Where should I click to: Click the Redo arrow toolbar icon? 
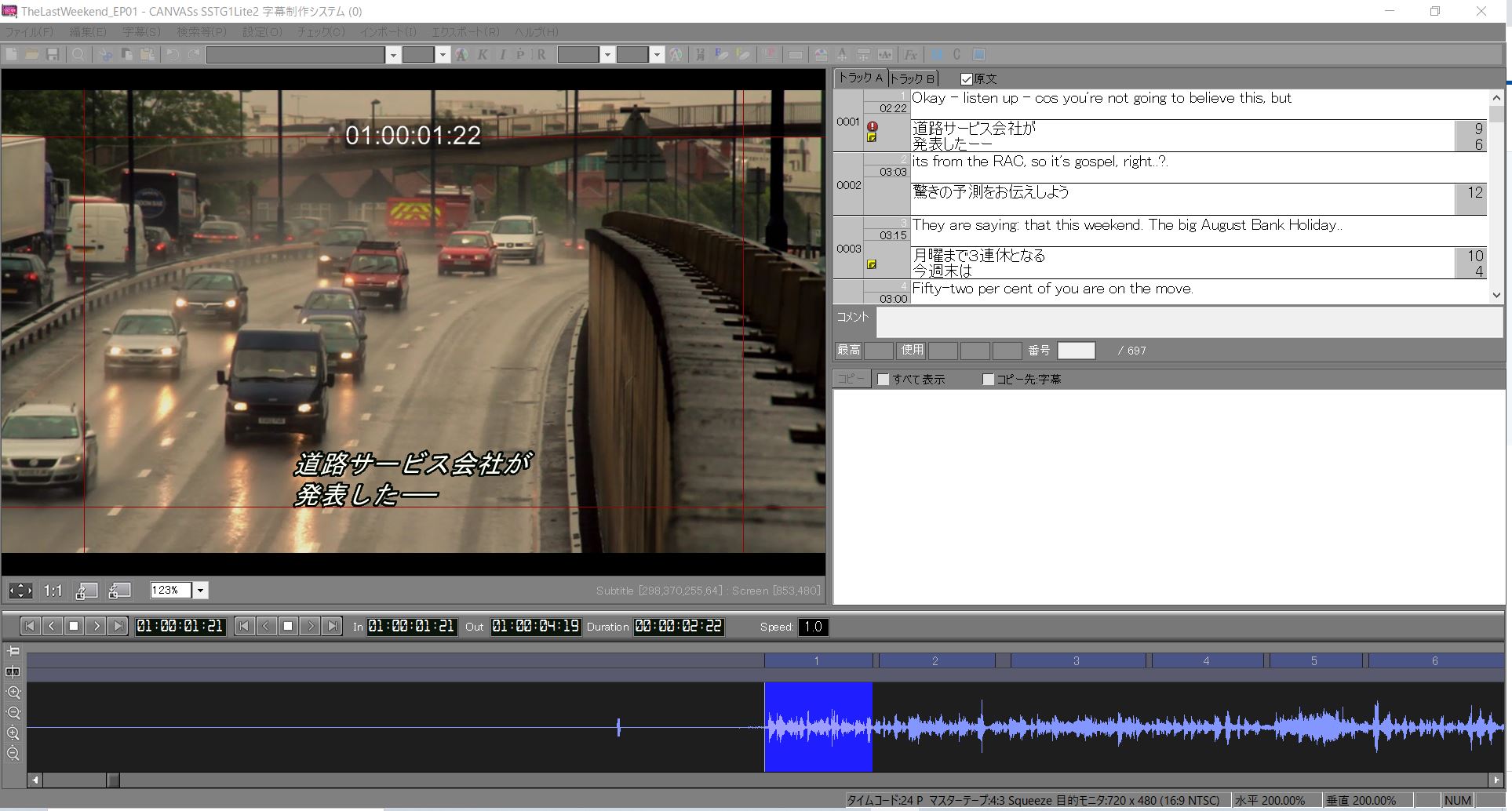[193, 54]
